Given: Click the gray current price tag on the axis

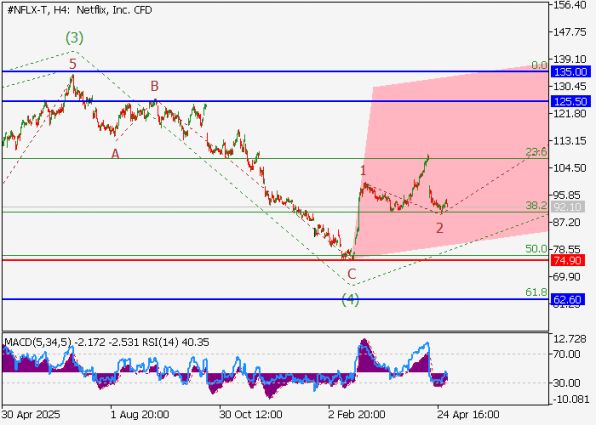Looking at the screenshot, I should click(x=568, y=207).
